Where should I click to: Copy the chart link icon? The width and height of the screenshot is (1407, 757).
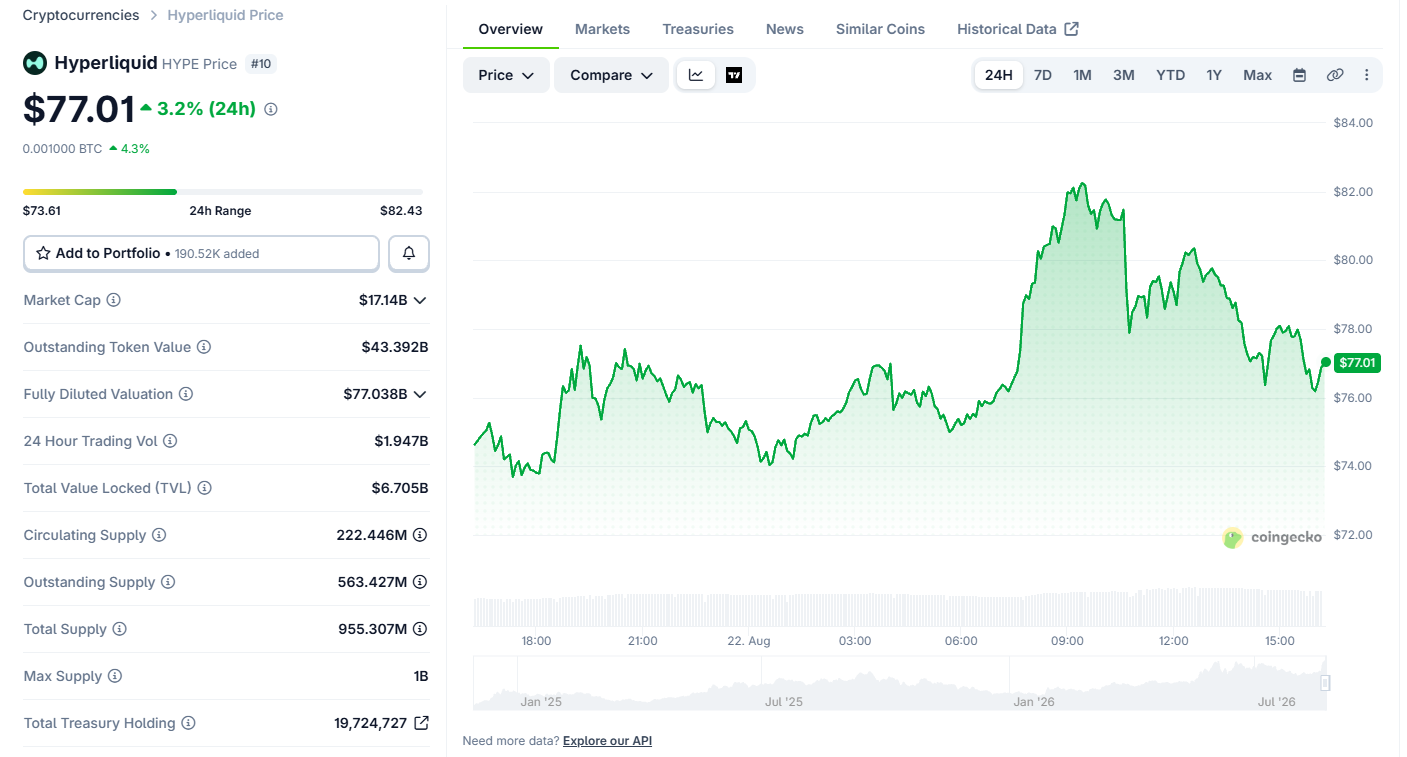pyautogui.click(x=1335, y=75)
